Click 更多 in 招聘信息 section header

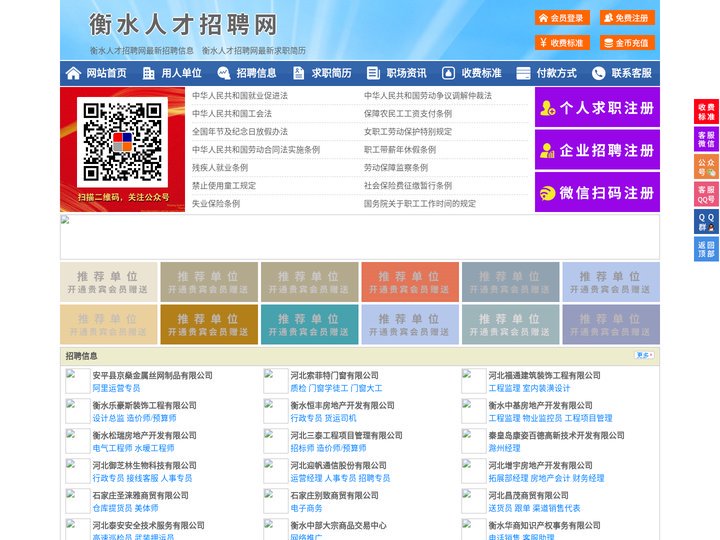pos(644,355)
